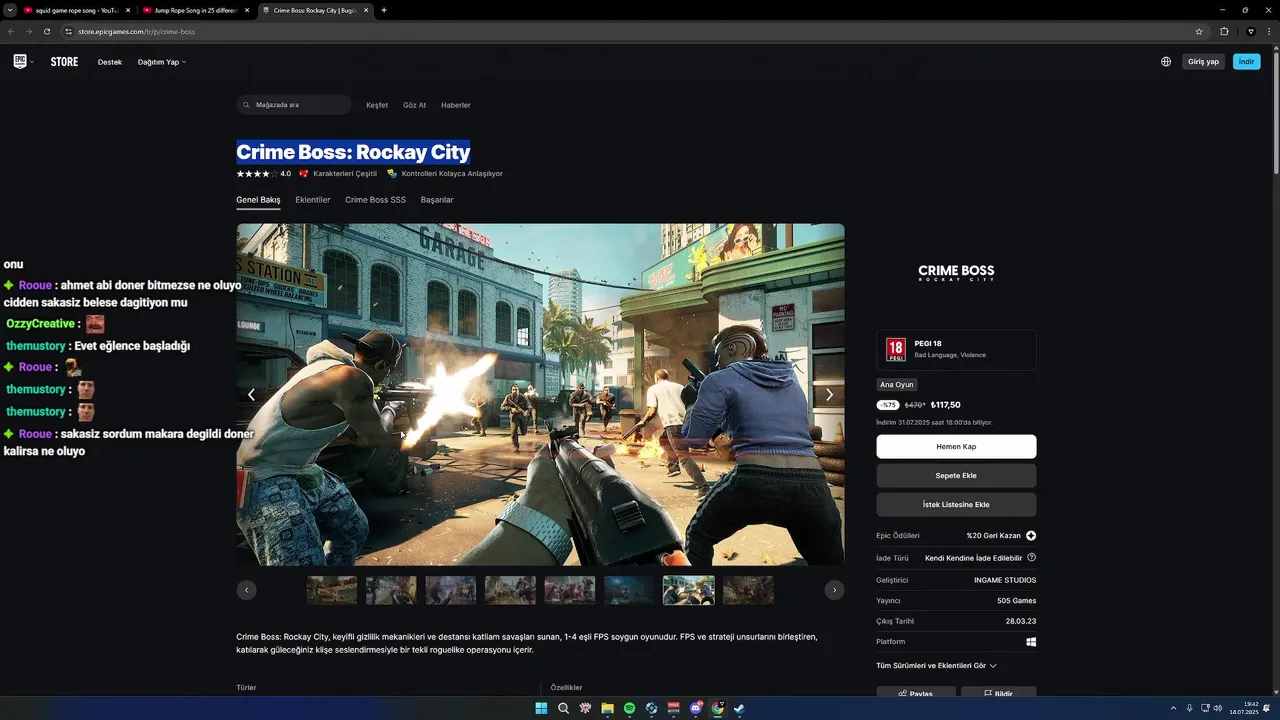Viewport: 1280px width, 720px height.
Task: Click the Hemen Kap button
Action: 956,446
